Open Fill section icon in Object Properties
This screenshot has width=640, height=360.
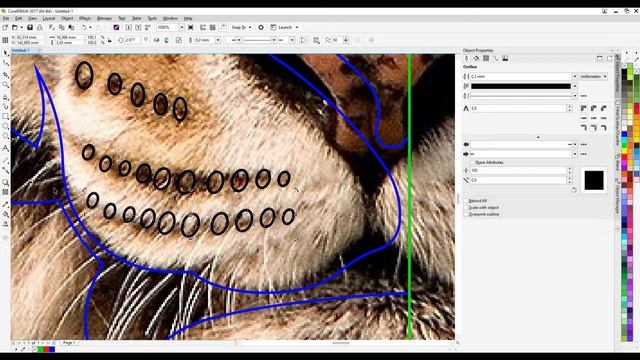(x=476, y=58)
